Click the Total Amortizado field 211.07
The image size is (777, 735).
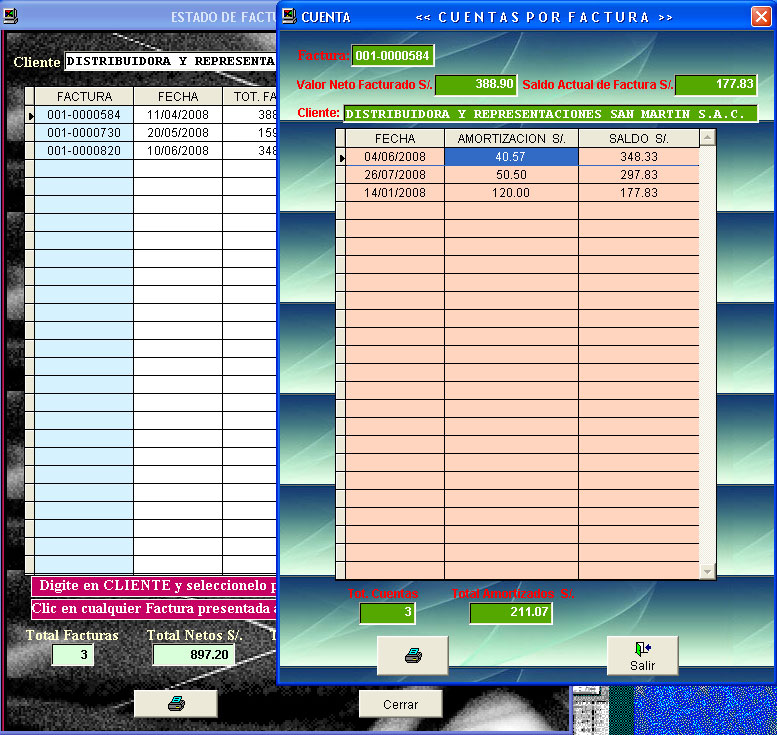[510, 612]
